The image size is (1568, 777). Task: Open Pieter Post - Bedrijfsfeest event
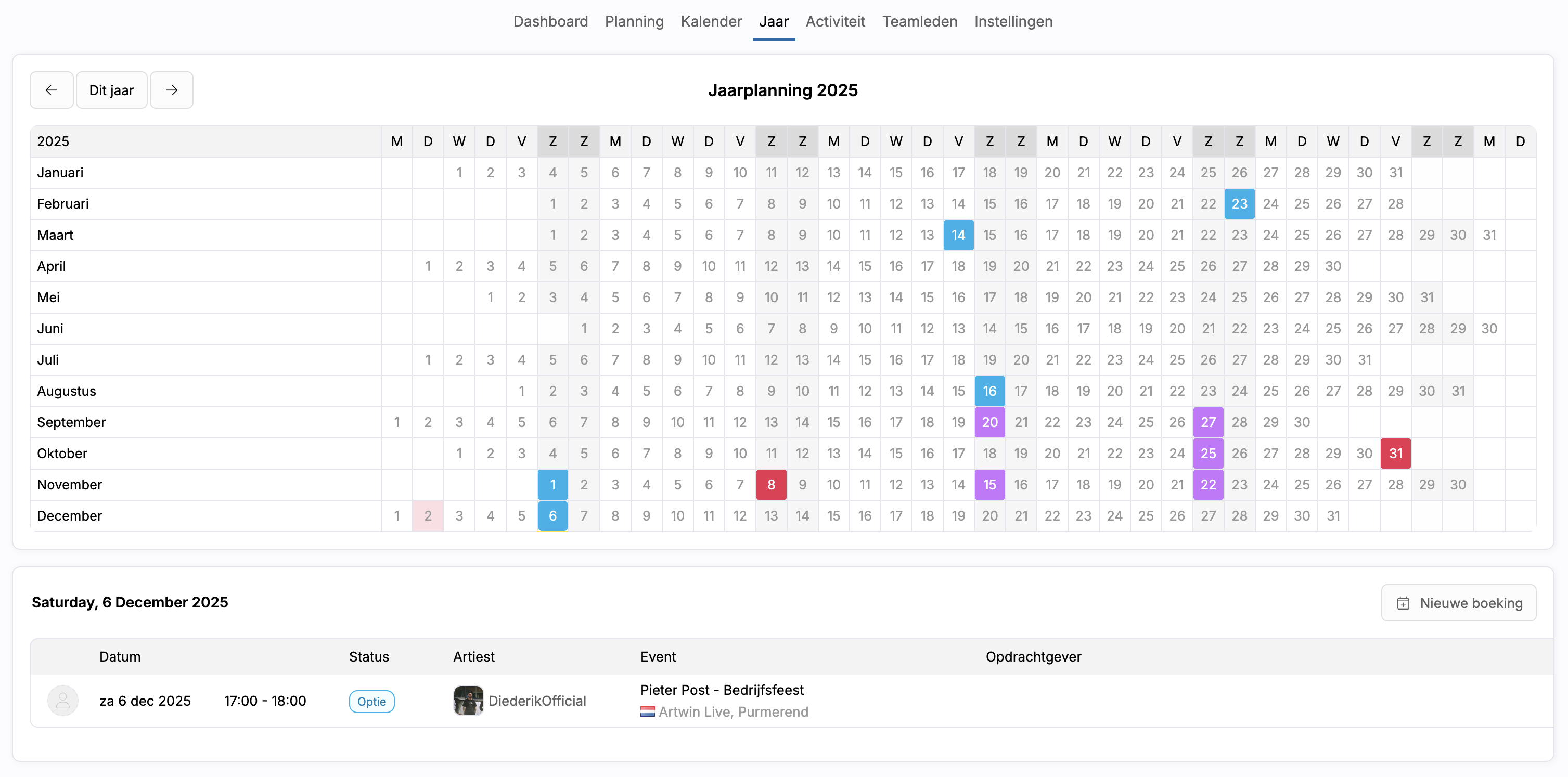coord(721,690)
